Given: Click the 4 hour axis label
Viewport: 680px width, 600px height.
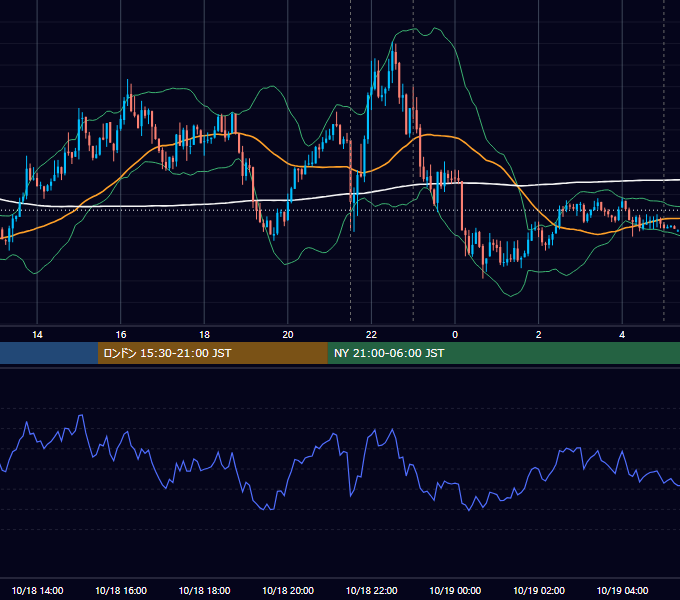Looking at the screenshot, I should click(x=622, y=335).
